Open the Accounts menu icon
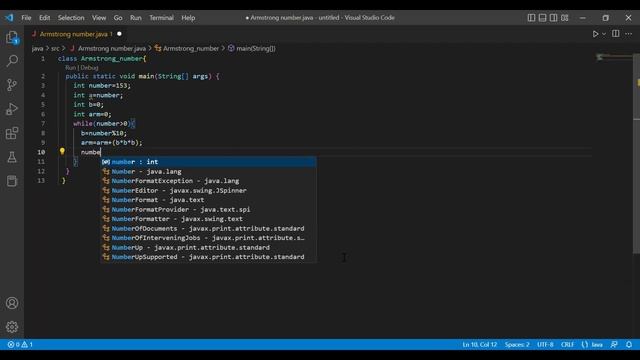The width and height of the screenshot is (640, 360). pos(12,303)
